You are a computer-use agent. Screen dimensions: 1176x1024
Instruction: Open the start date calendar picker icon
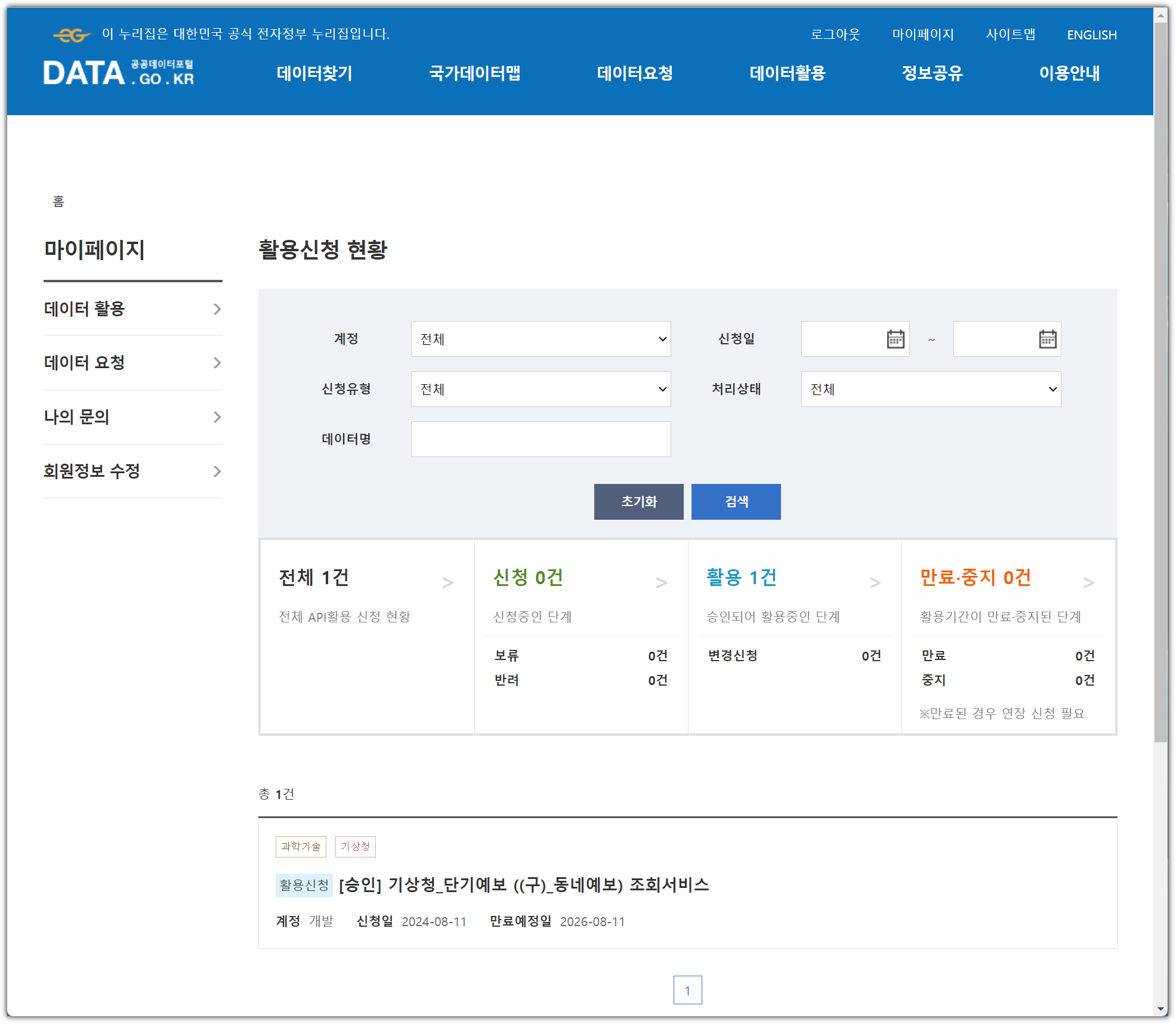(x=895, y=339)
